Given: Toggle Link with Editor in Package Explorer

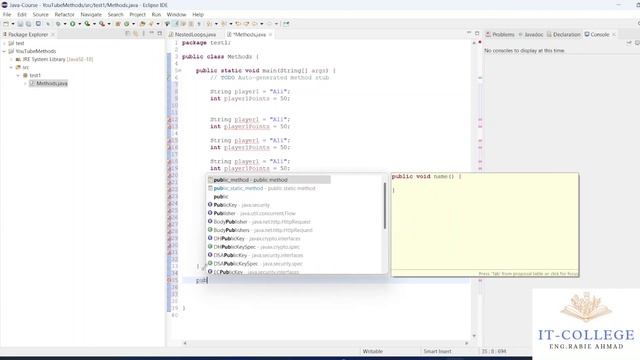Looking at the screenshot, I should click(136, 34).
